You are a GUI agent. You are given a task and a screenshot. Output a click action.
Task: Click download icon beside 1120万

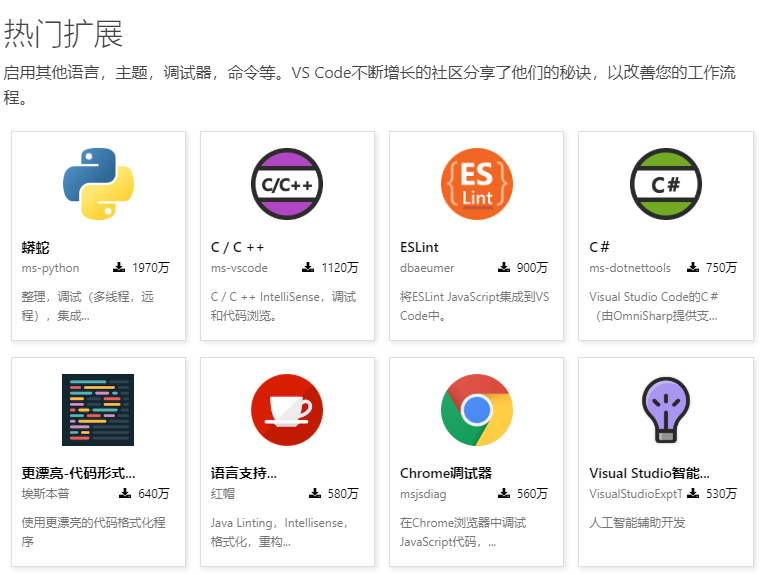(x=308, y=267)
